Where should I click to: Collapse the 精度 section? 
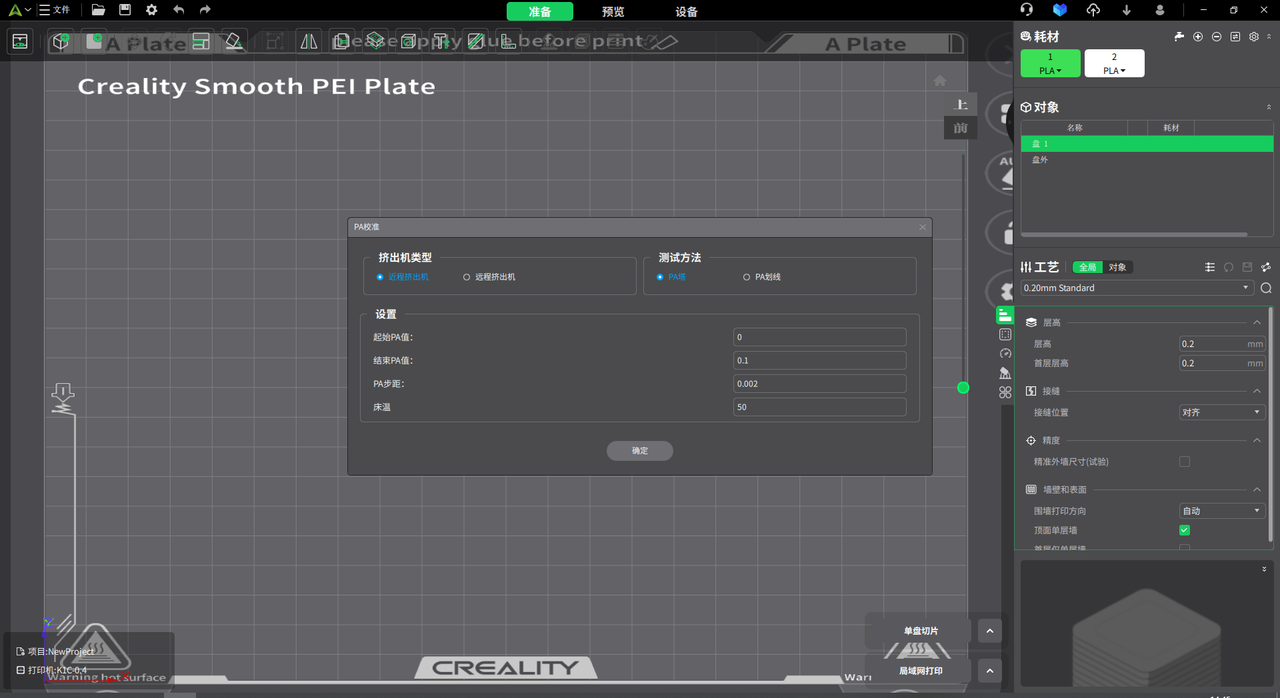1257,440
